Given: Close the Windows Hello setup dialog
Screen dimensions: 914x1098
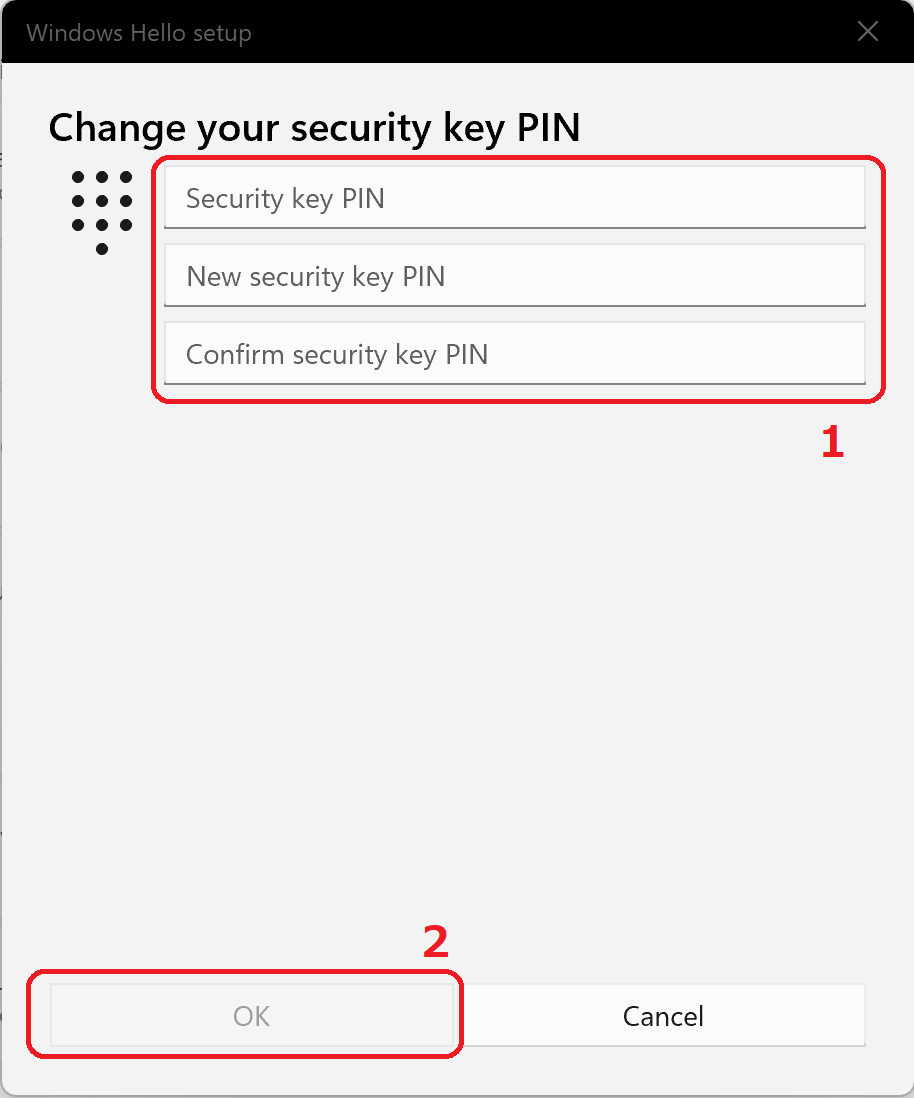Looking at the screenshot, I should click(x=868, y=31).
